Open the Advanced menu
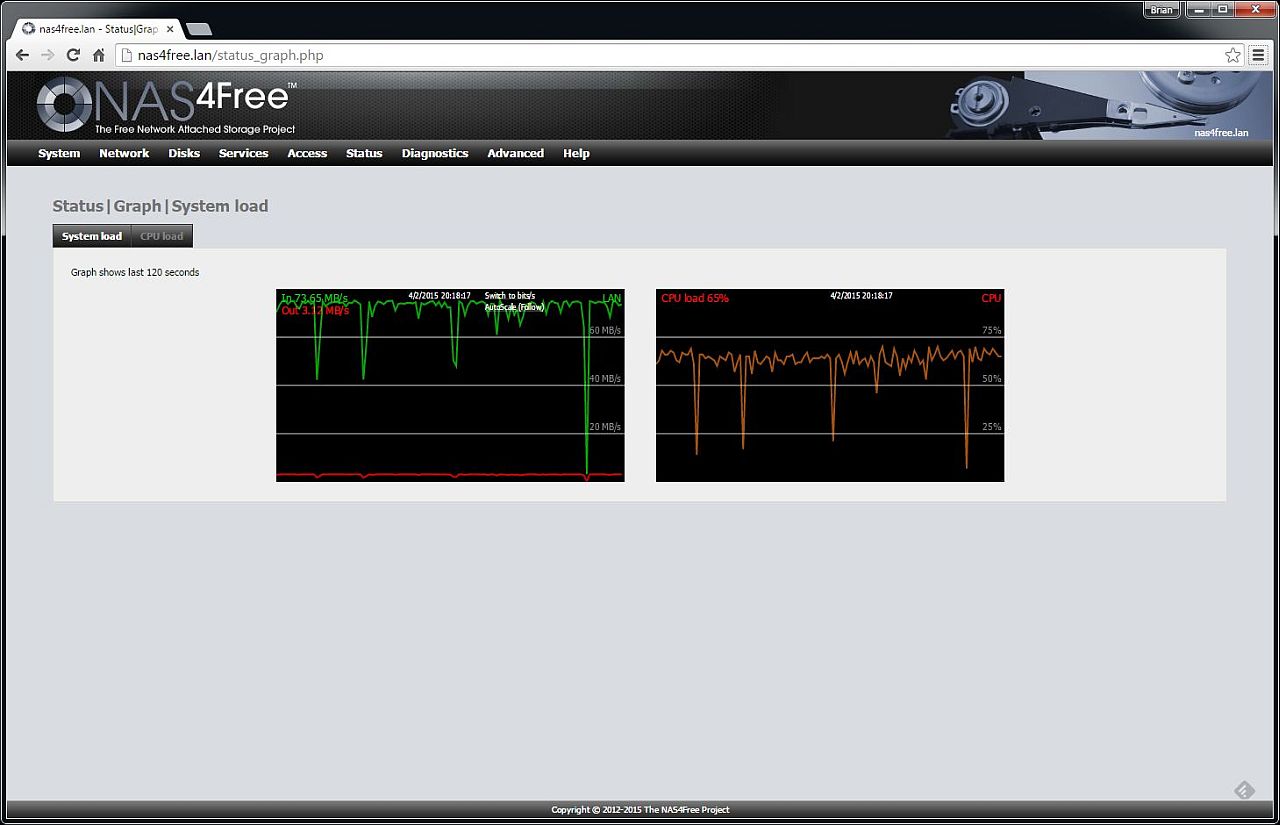This screenshot has width=1280, height=825. (x=515, y=153)
